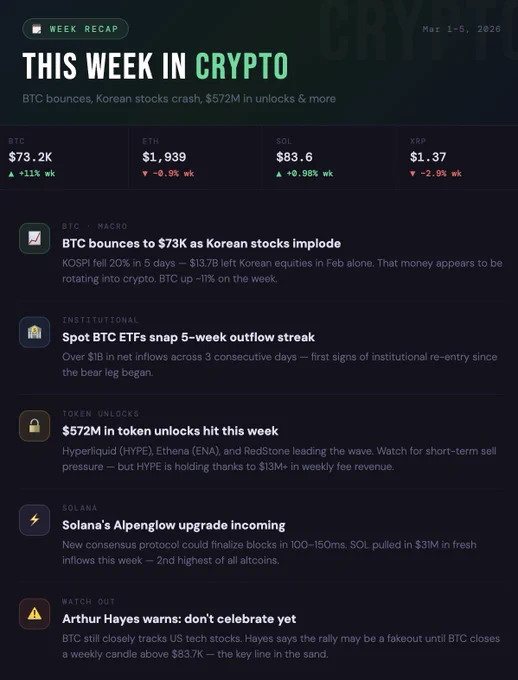This screenshot has width=518, height=680.
Task: Click the Mar 1-5, 2026 date label
Action: (x=462, y=29)
